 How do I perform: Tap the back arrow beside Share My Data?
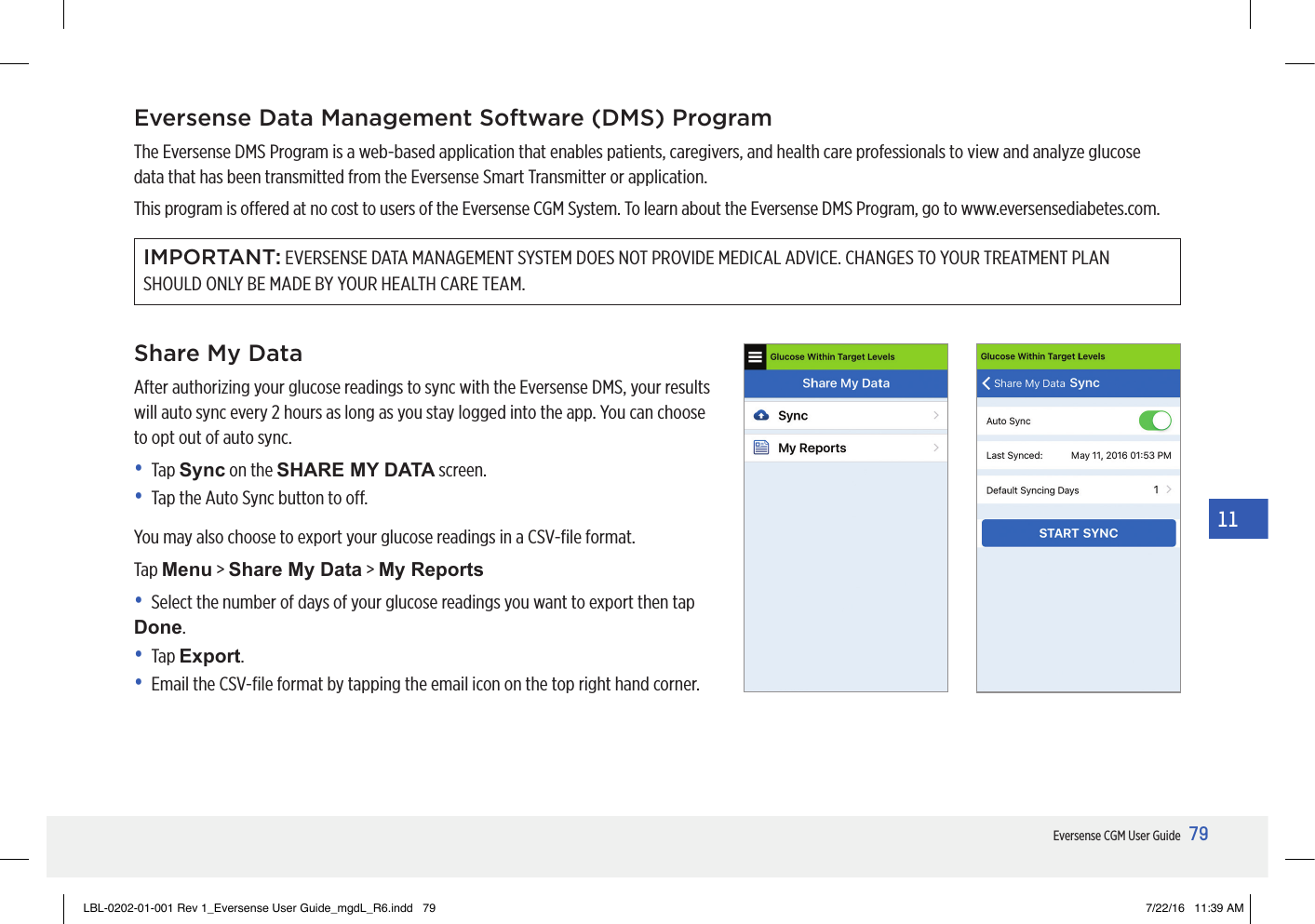(x=986, y=383)
